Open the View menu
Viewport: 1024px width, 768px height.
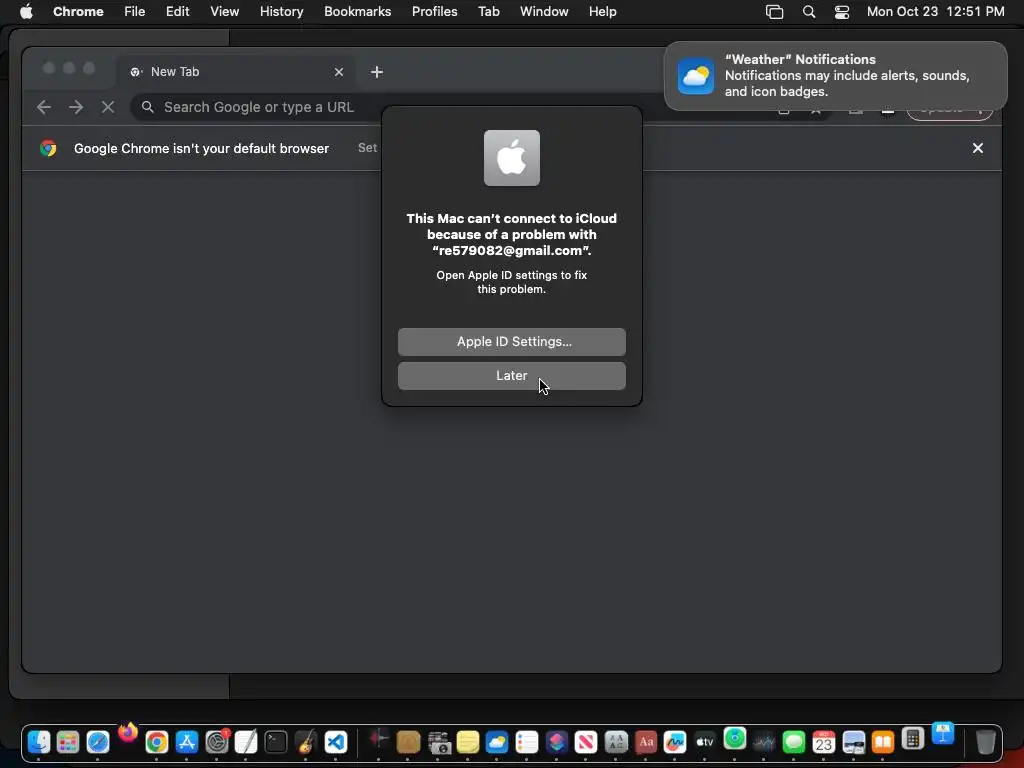(x=224, y=12)
